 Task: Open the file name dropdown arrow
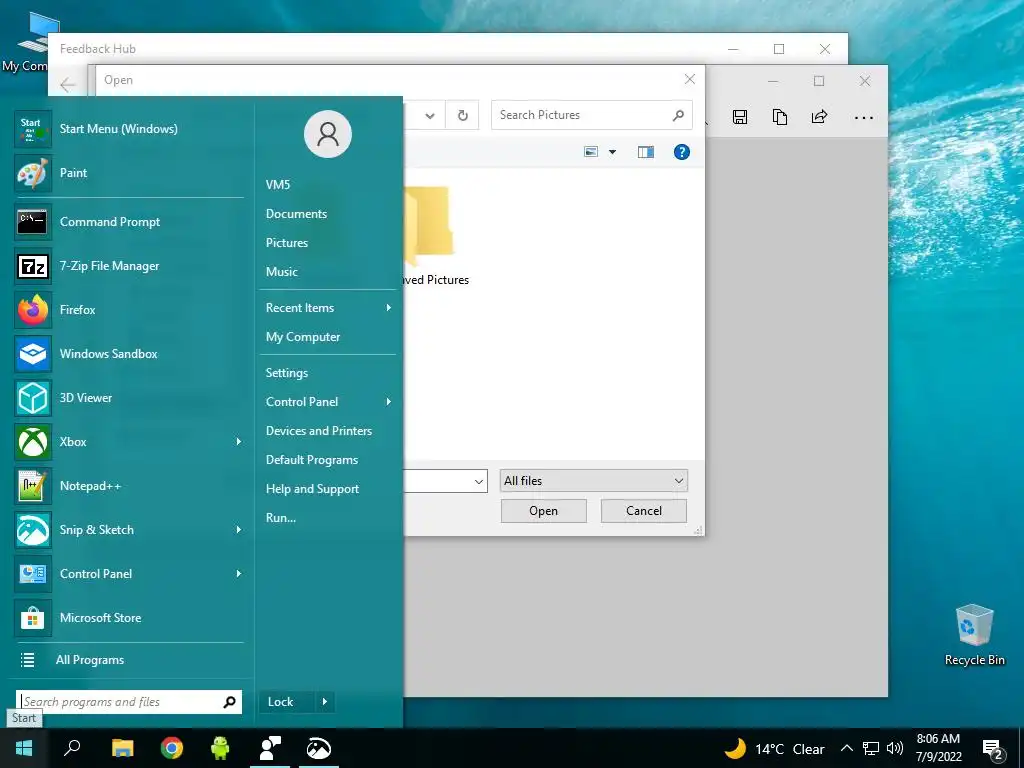click(x=479, y=482)
